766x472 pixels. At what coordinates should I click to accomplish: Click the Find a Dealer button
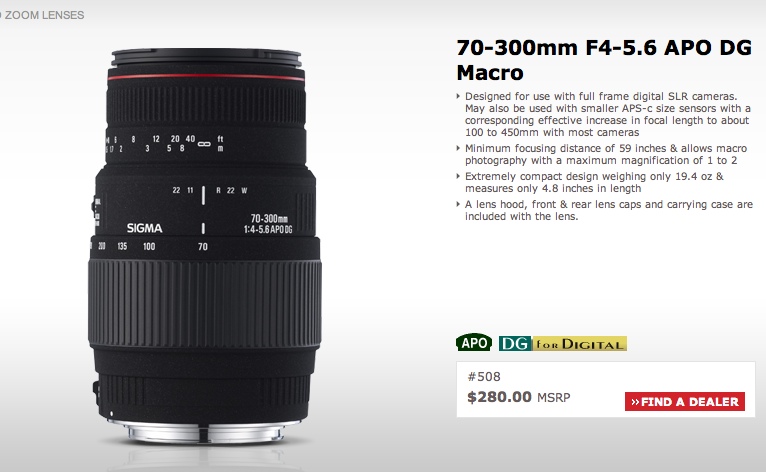click(685, 402)
